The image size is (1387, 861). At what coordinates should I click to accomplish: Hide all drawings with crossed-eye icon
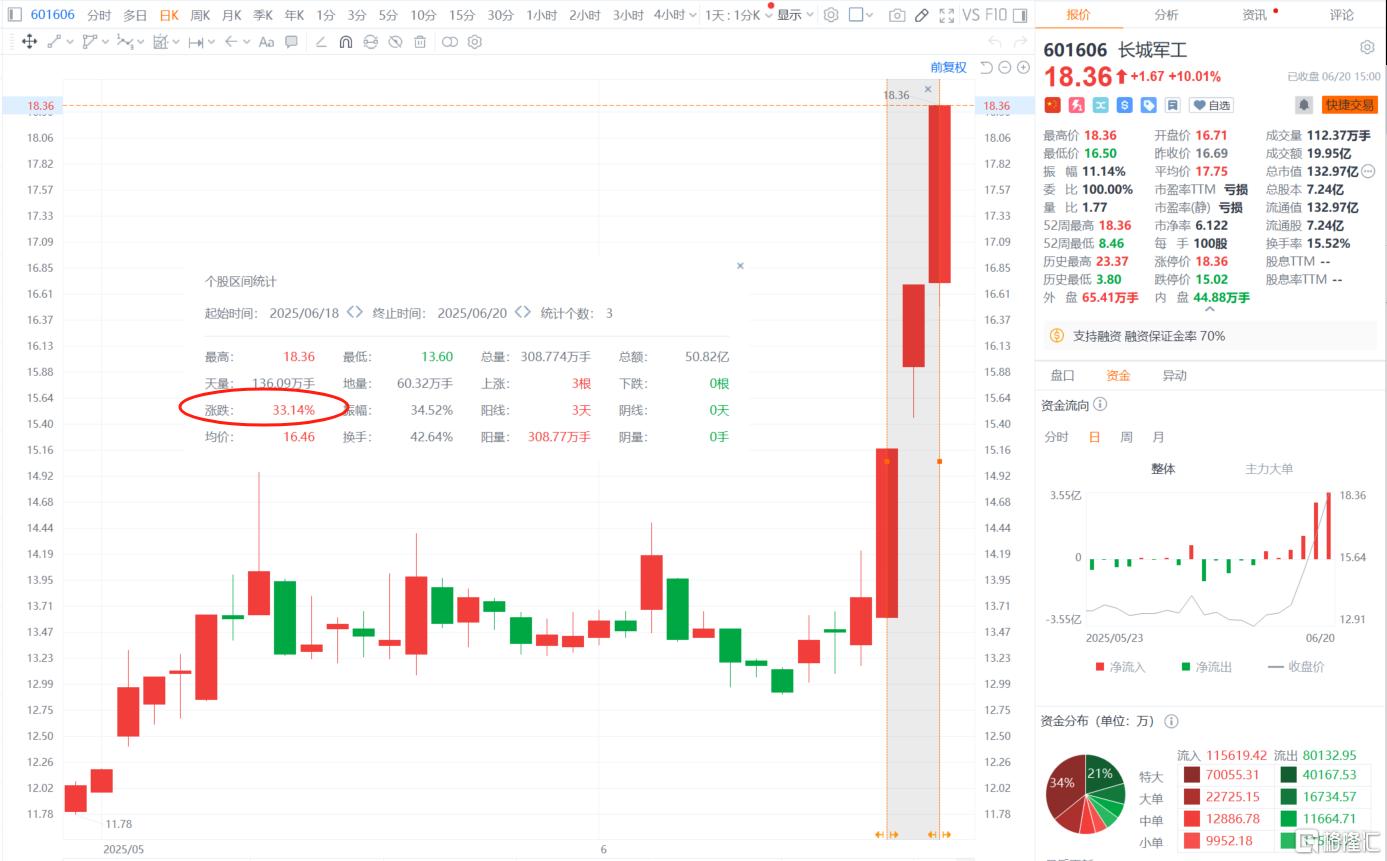(x=395, y=42)
